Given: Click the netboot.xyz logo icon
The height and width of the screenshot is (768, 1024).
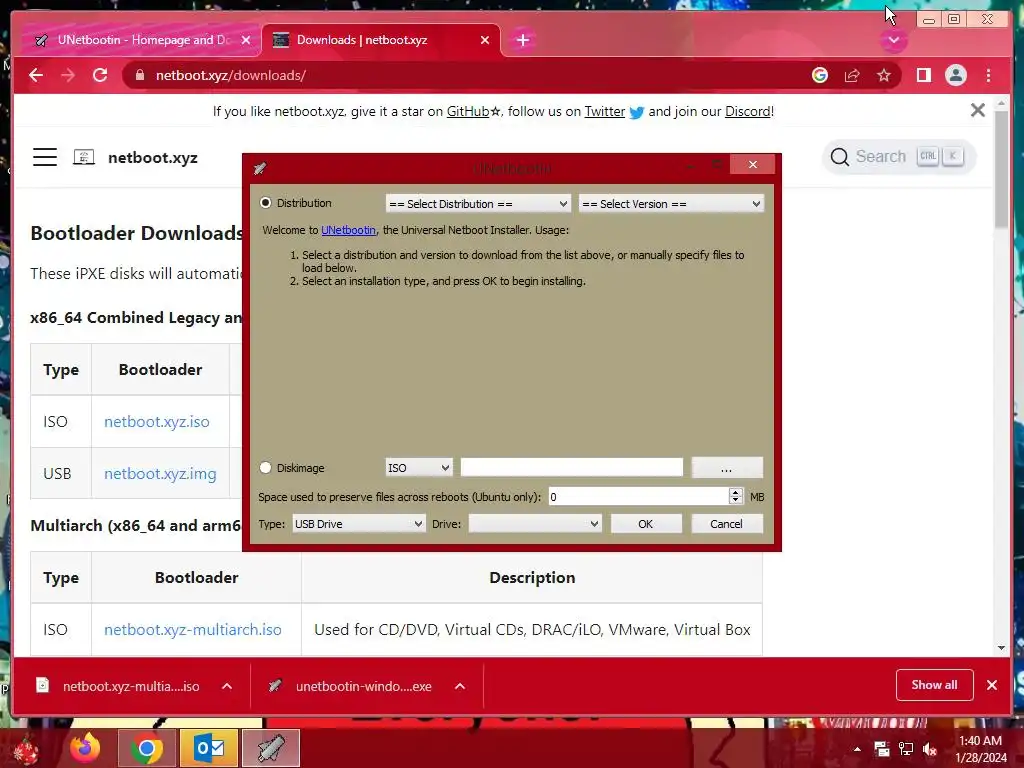Looking at the screenshot, I should [x=84, y=157].
